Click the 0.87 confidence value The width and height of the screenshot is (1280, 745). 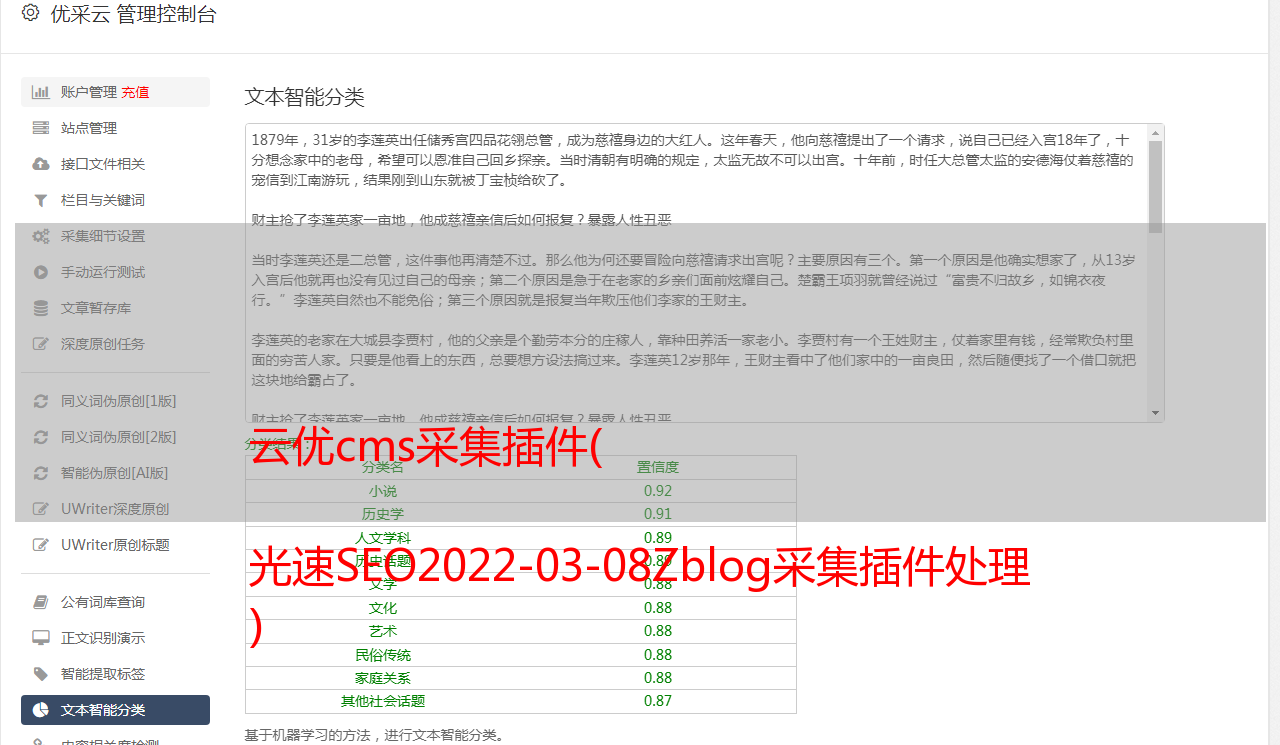pyautogui.click(x=658, y=701)
